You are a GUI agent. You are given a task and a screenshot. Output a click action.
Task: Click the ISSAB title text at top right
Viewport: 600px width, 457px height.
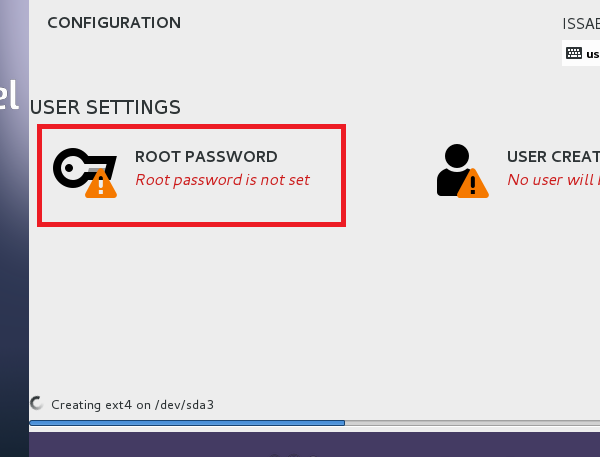[581, 23]
